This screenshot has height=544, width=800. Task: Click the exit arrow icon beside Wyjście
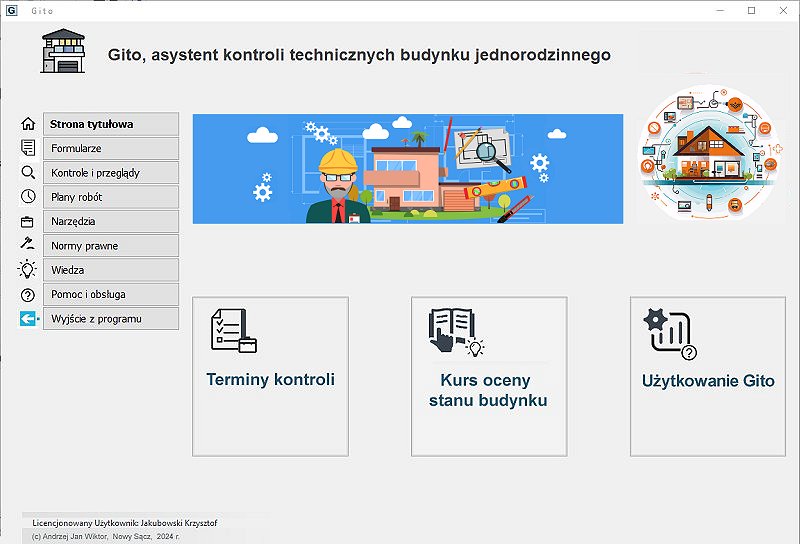pyautogui.click(x=28, y=319)
